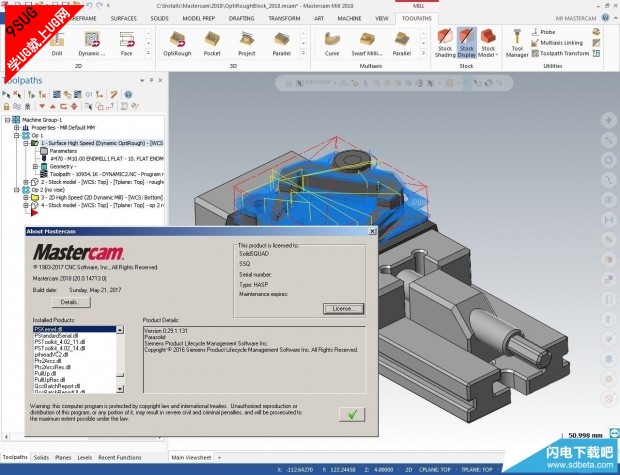
Task: Click Select all invalid operations icon
Action: [x=17, y=95]
